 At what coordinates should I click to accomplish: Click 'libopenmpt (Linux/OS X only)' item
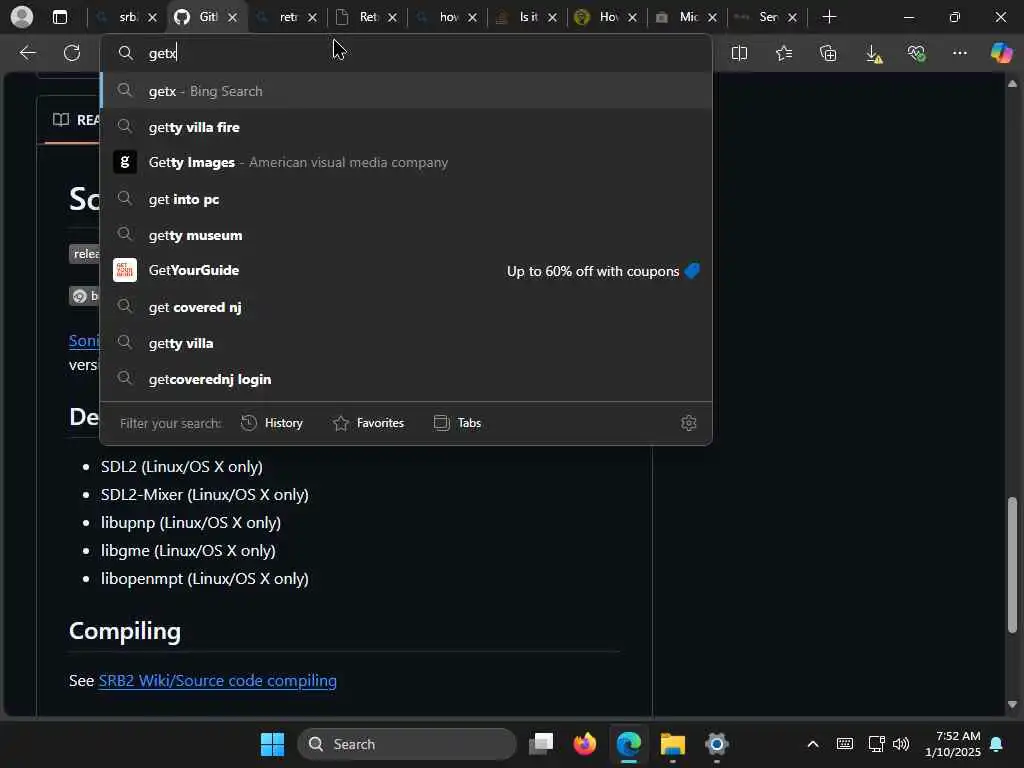click(x=204, y=579)
